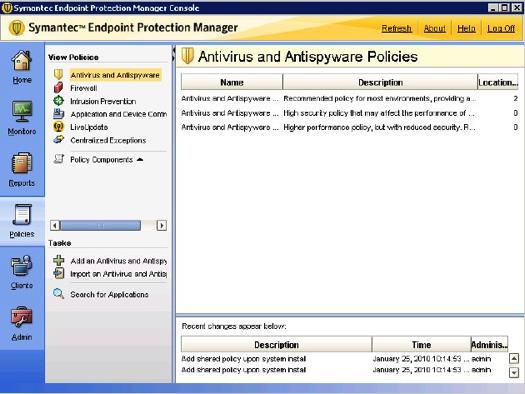Click the policy list horizontal scrollbar thumb
Viewport: 525px width, 394px height.
click(100, 225)
